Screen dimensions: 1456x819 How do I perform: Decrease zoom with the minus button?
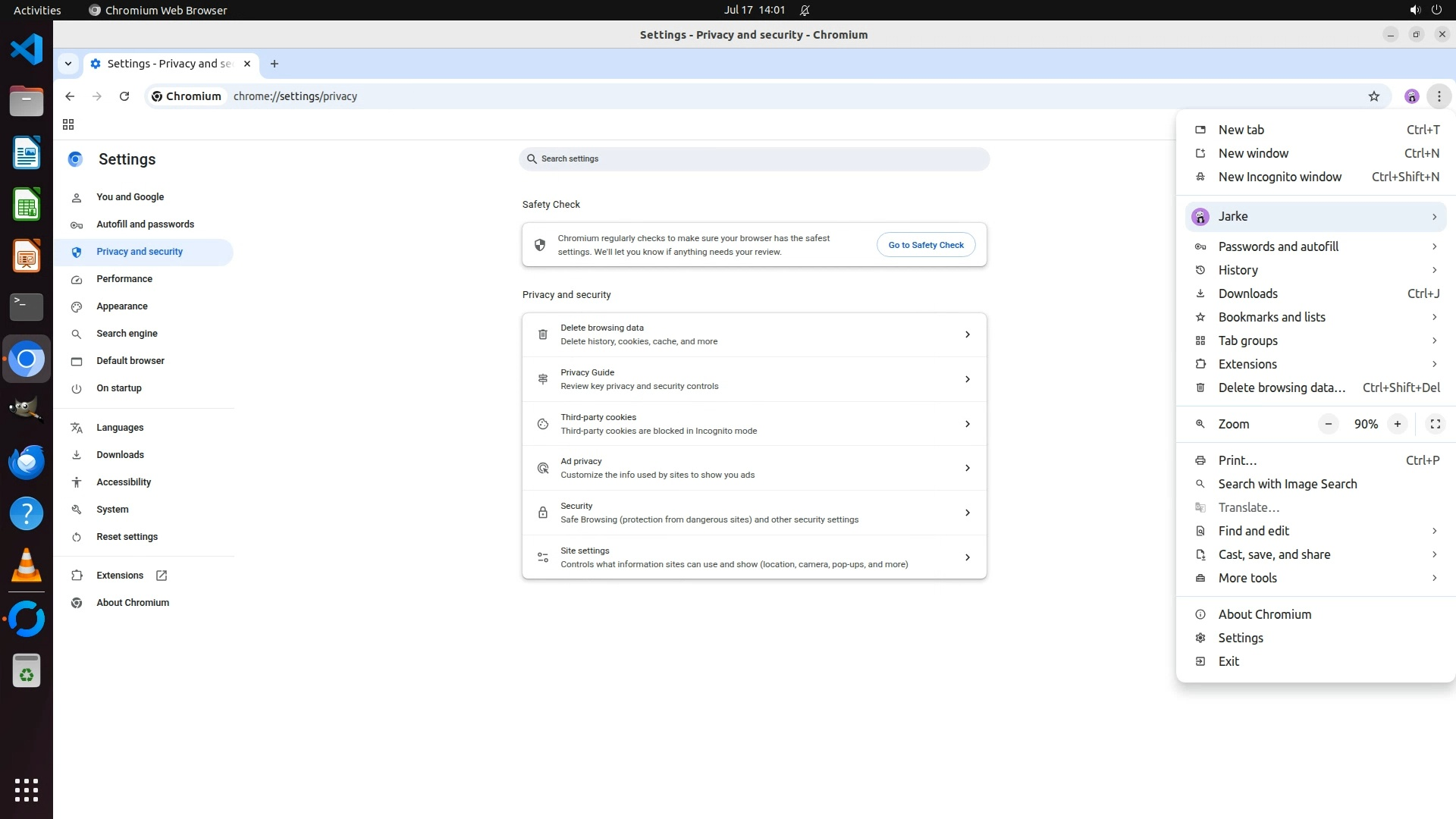pyautogui.click(x=1328, y=424)
